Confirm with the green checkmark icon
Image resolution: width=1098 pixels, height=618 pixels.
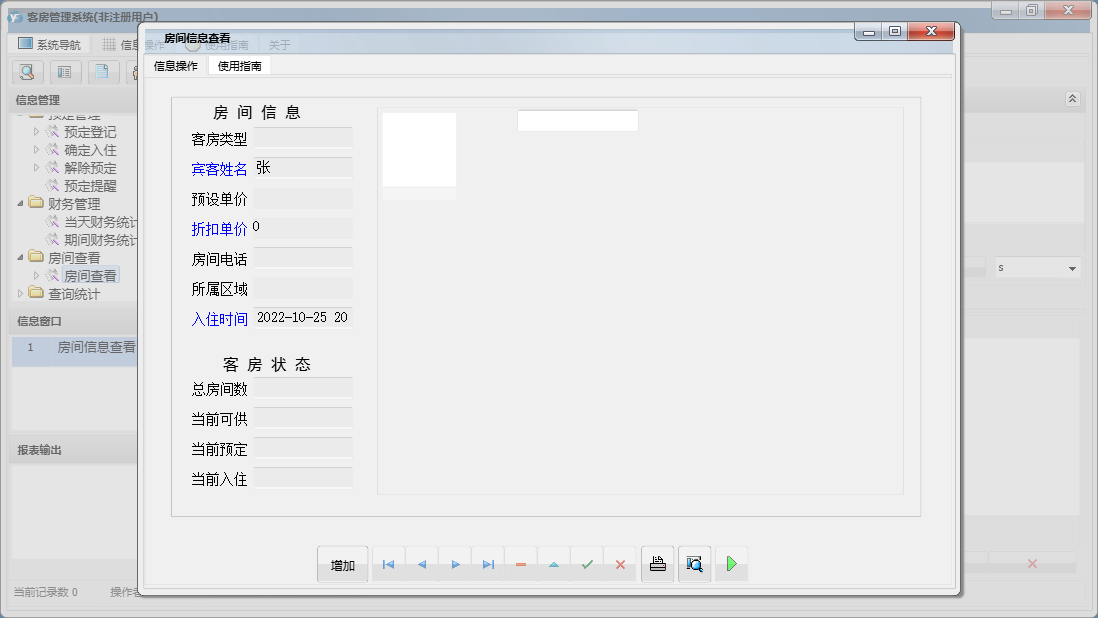click(587, 564)
